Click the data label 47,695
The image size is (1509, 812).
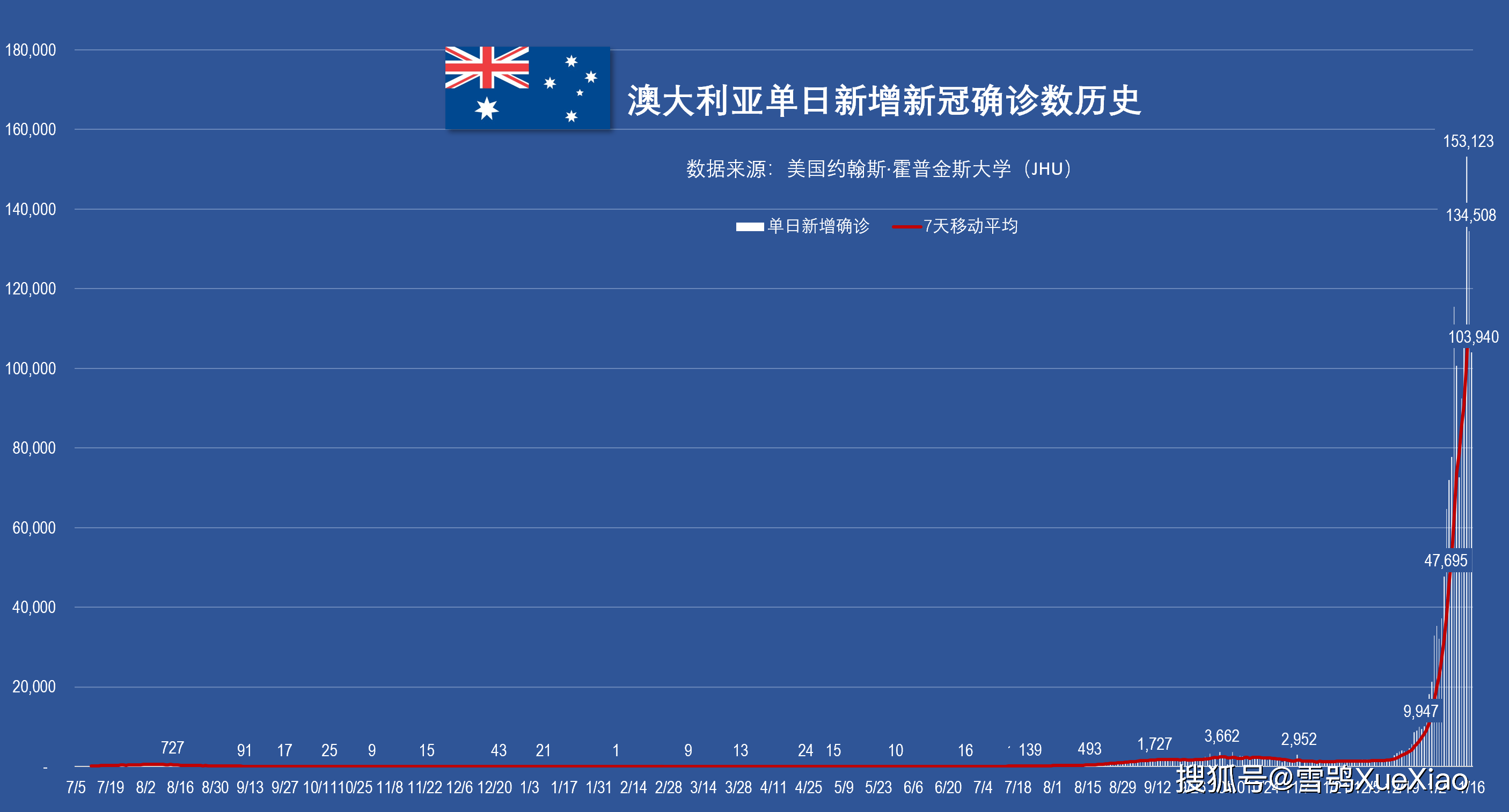[1446, 561]
